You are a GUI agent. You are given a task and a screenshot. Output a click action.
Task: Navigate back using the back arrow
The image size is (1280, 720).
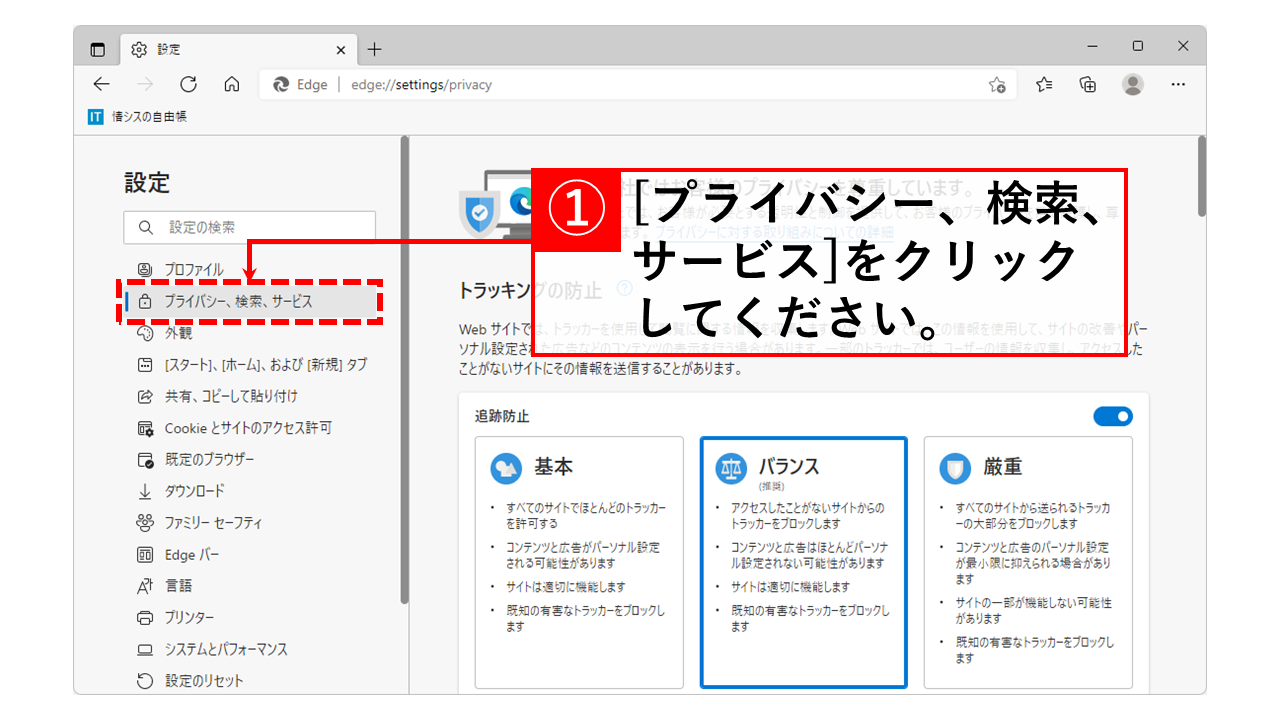tap(101, 84)
